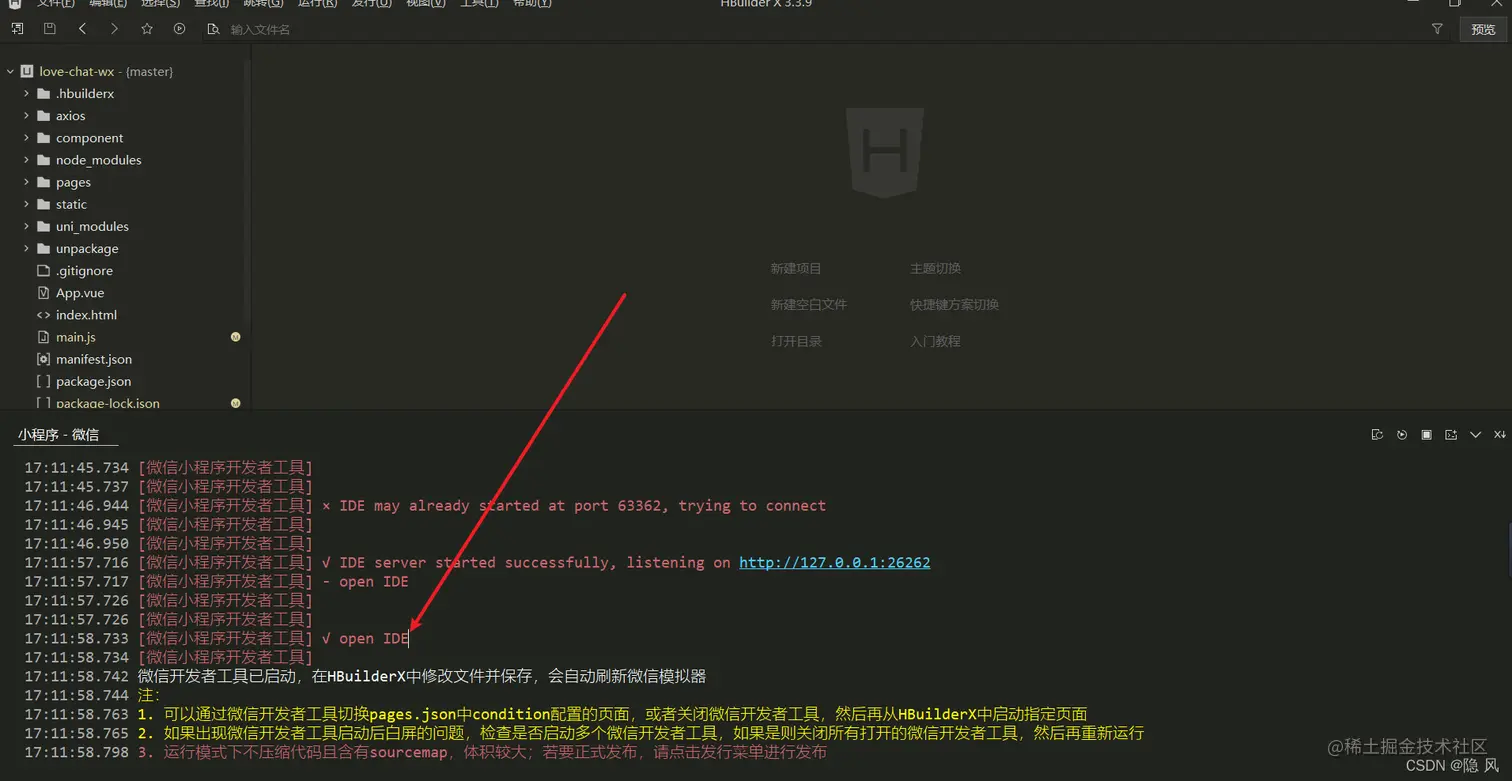Expand the unpackage folder
This screenshot has height=781, width=1512.
point(27,248)
